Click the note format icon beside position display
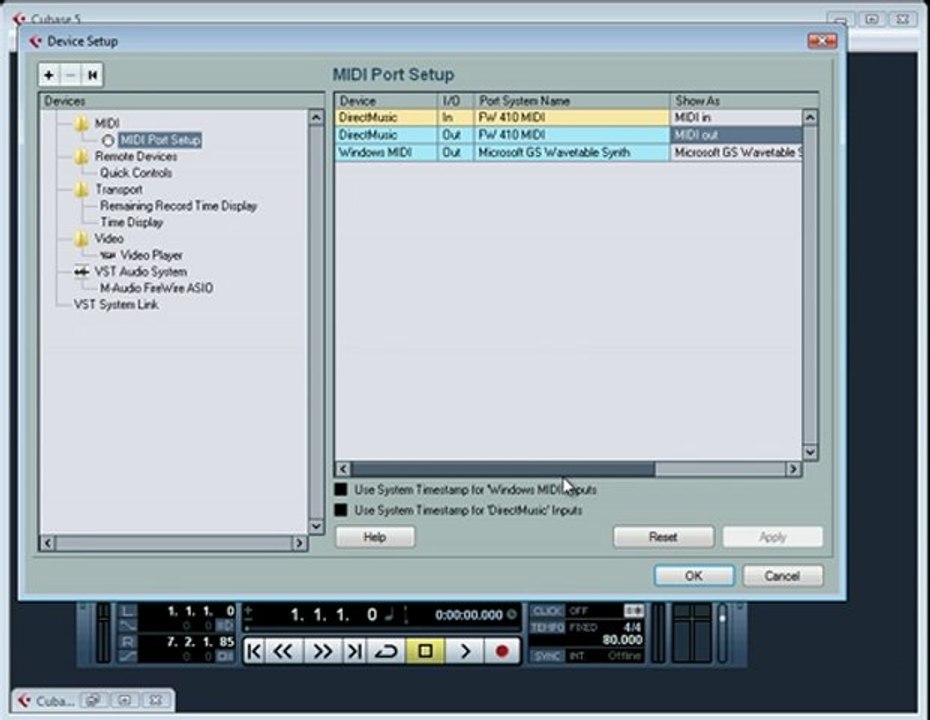The height and width of the screenshot is (720, 930). pyautogui.click(x=389, y=614)
